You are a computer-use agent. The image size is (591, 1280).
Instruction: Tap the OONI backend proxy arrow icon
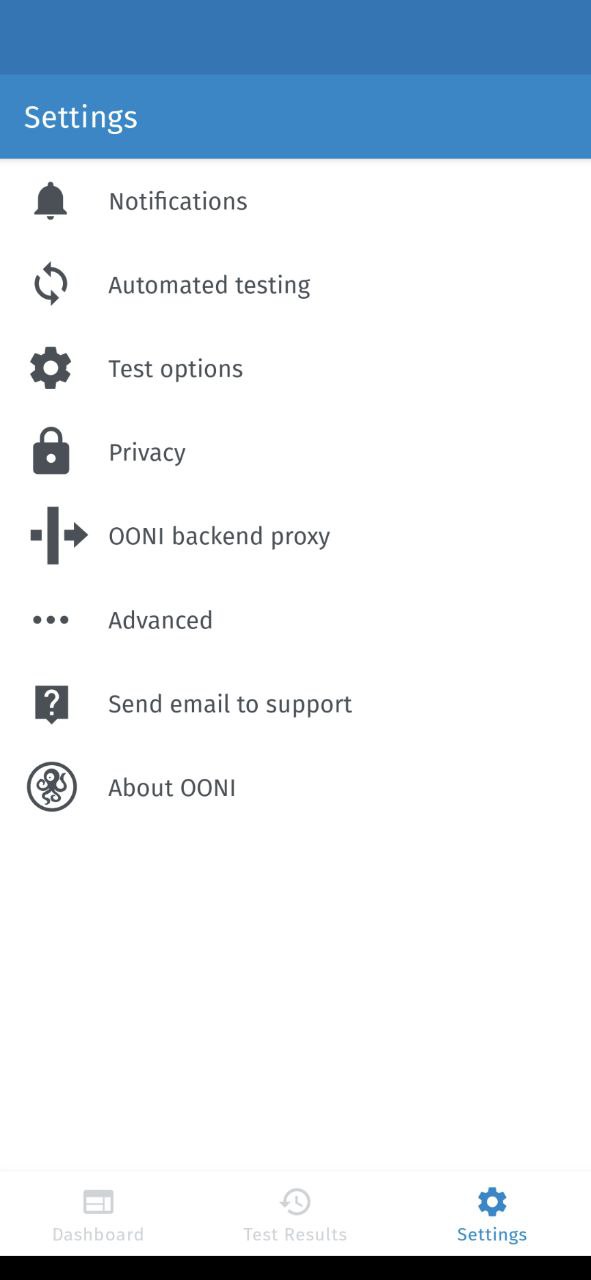(x=59, y=536)
